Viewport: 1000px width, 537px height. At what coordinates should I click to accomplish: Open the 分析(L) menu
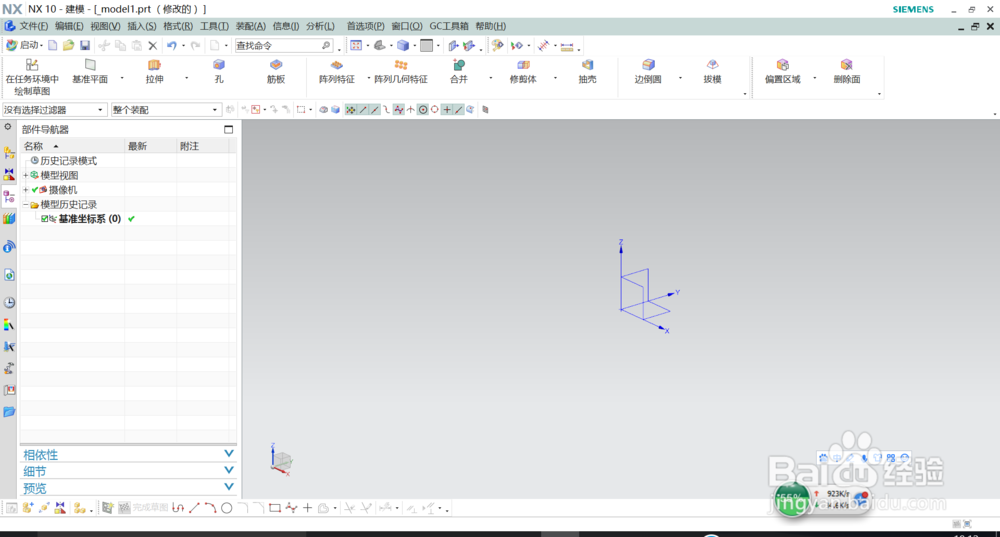(320, 26)
